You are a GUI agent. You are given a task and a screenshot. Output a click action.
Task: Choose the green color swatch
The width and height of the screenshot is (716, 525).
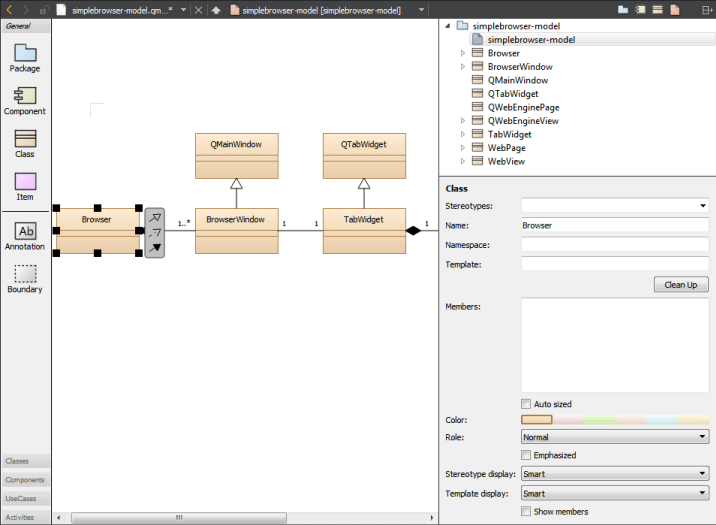point(600,420)
